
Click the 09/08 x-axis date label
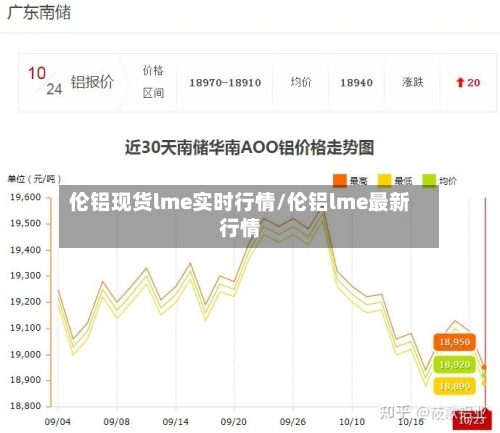116,422
